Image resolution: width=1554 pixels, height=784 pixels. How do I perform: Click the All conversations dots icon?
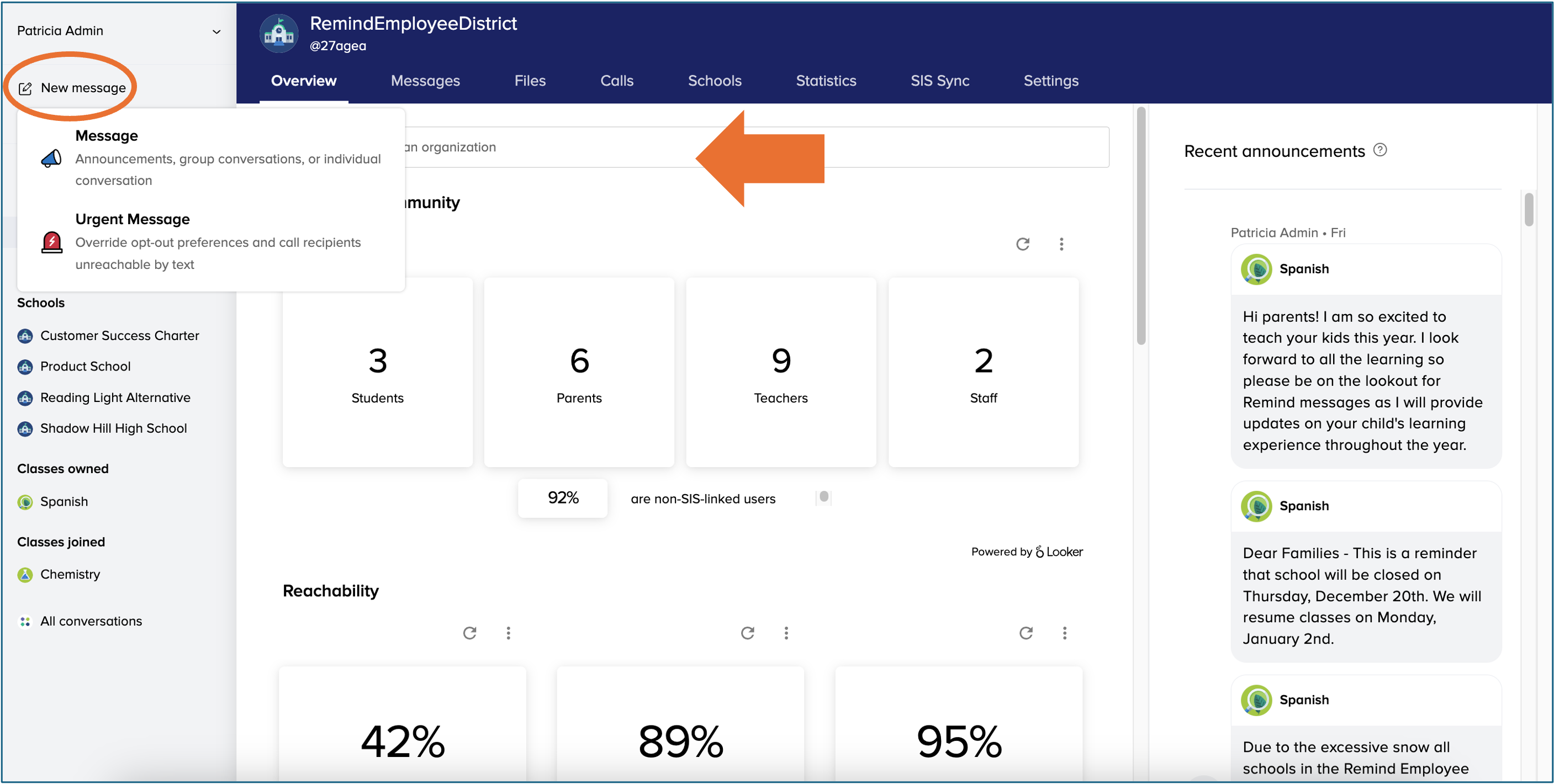pyautogui.click(x=25, y=621)
